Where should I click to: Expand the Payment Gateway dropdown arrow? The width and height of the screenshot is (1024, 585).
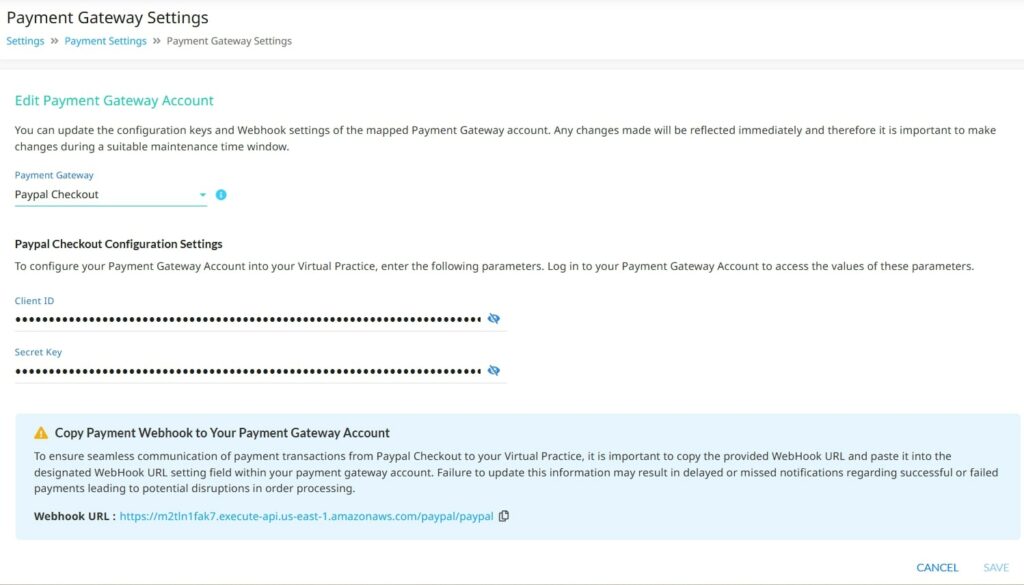tap(202, 195)
